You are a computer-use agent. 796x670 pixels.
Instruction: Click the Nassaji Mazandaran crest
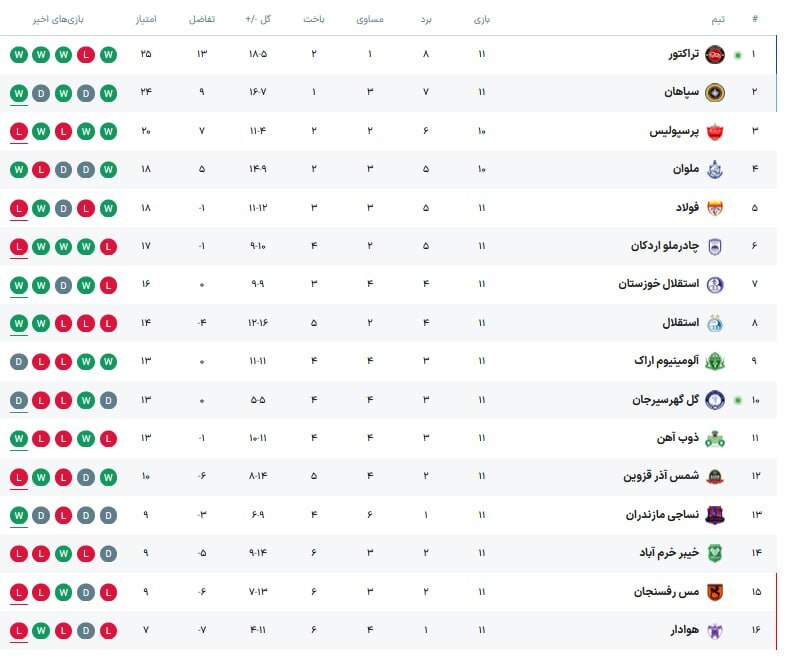(715, 515)
